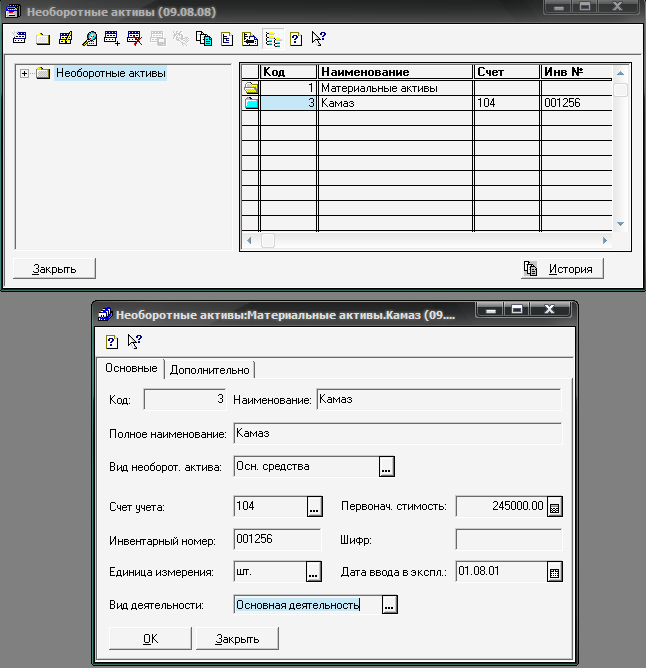Switch to the Основные tab

(131, 368)
